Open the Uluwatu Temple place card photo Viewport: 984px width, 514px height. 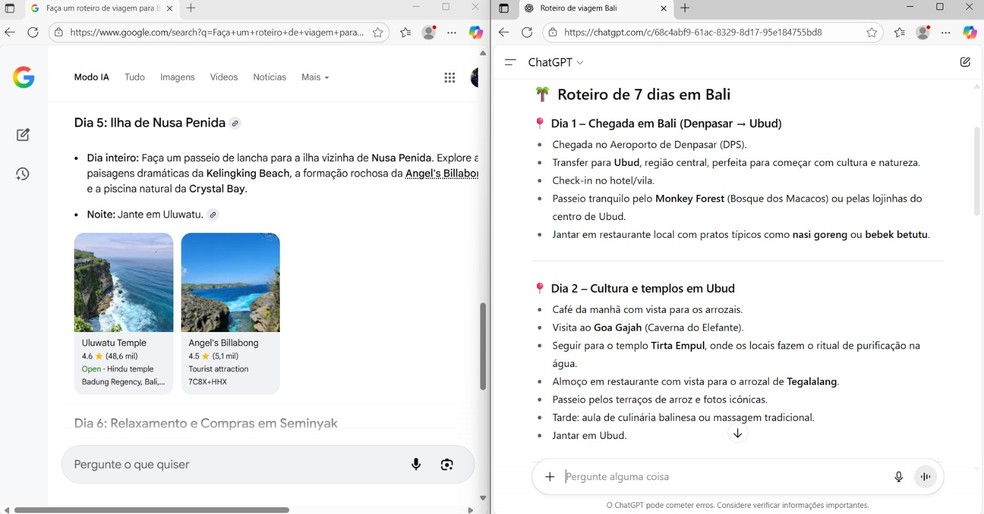pyautogui.click(x=124, y=282)
